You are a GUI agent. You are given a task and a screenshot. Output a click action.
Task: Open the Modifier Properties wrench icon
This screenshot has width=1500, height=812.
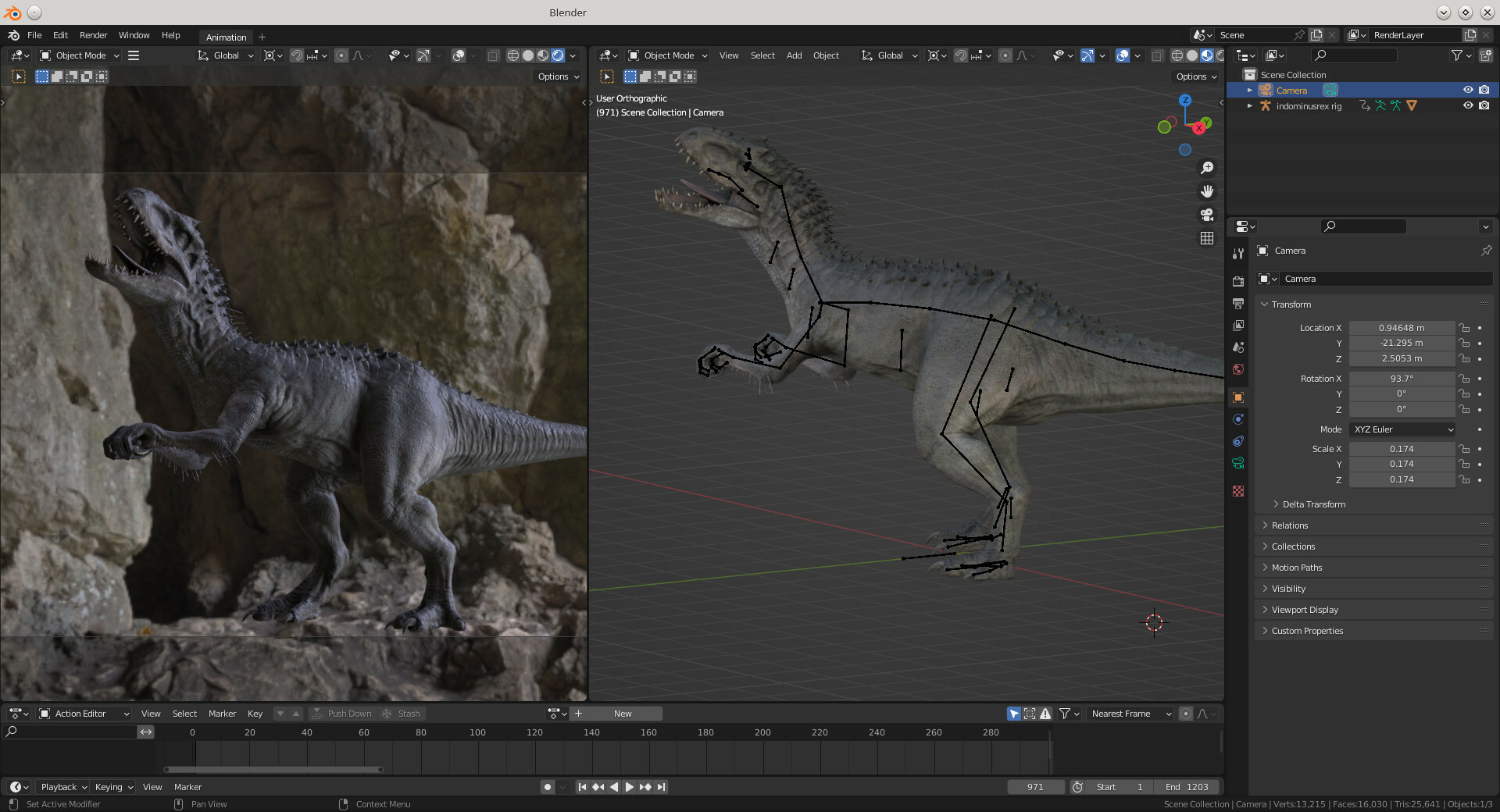point(1237,253)
